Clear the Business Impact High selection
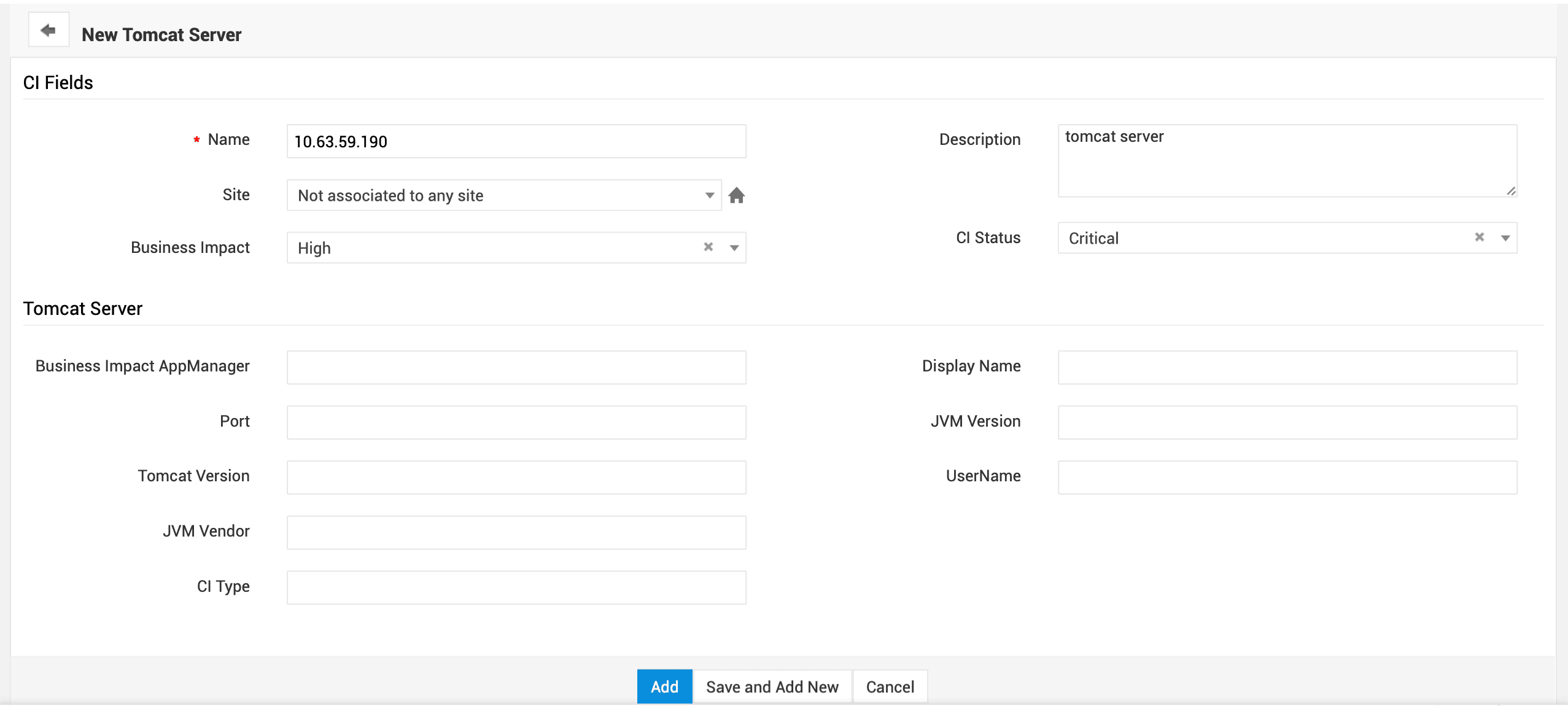The image size is (1568, 706). tap(708, 247)
